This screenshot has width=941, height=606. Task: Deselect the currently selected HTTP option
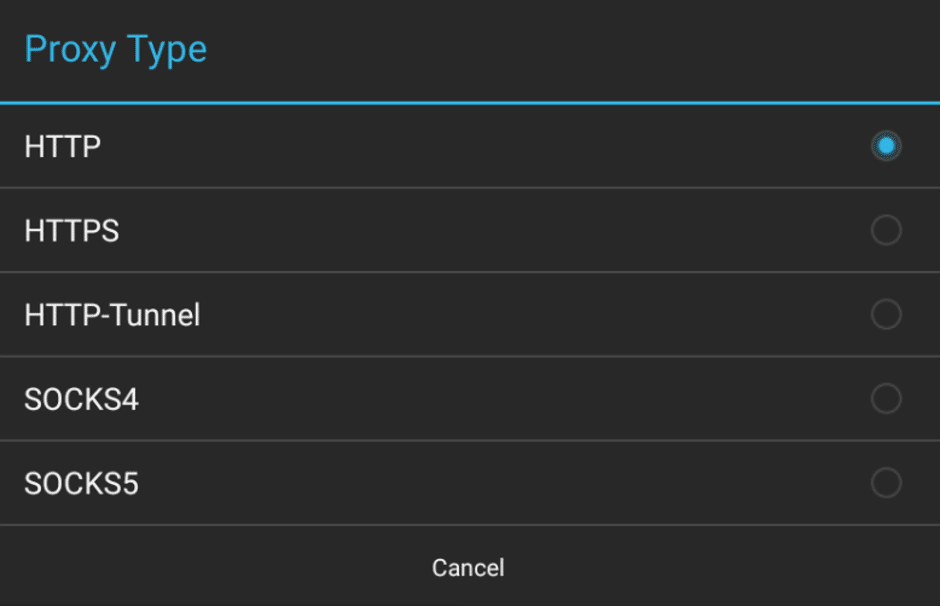pos(884,146)
